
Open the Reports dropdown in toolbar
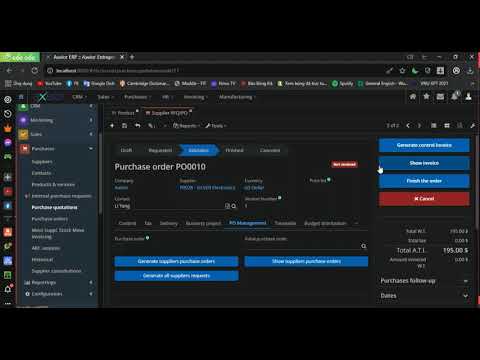tap(186, 126)
